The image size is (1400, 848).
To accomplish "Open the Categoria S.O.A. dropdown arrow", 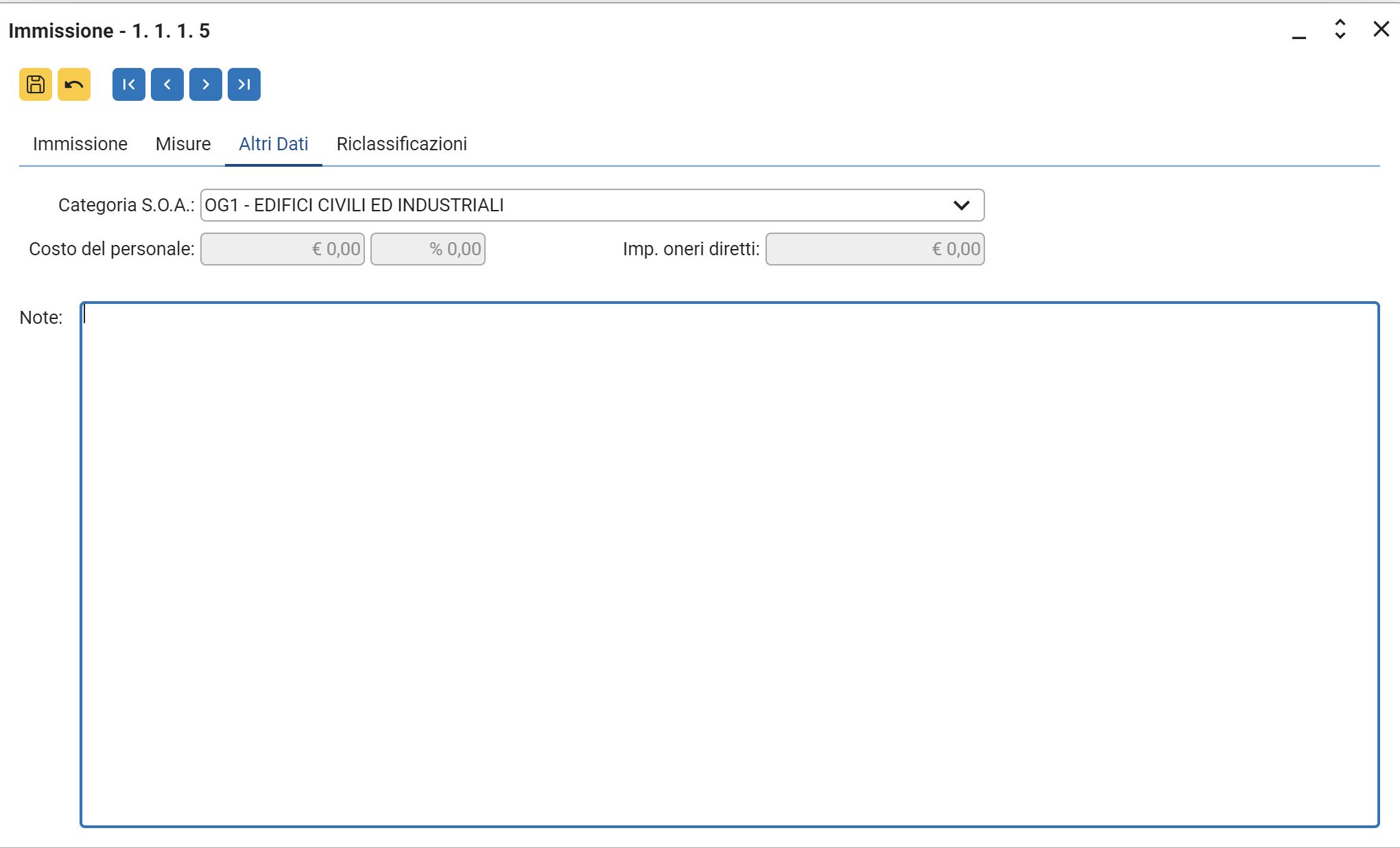I will (x=961, y=205).
